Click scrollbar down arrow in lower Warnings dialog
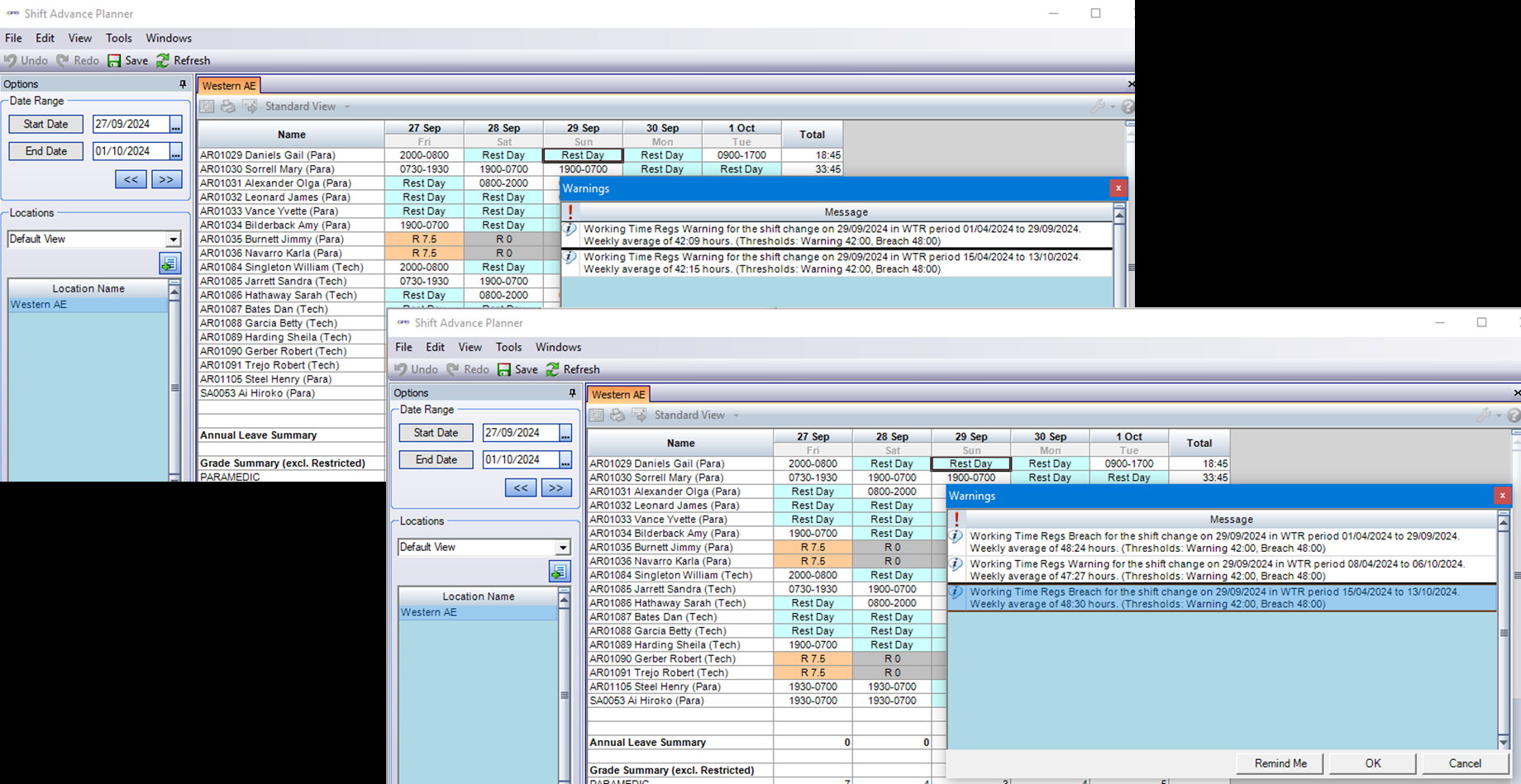The height and width of the screenshot is (784, 1521). [x=1504, y=742]
